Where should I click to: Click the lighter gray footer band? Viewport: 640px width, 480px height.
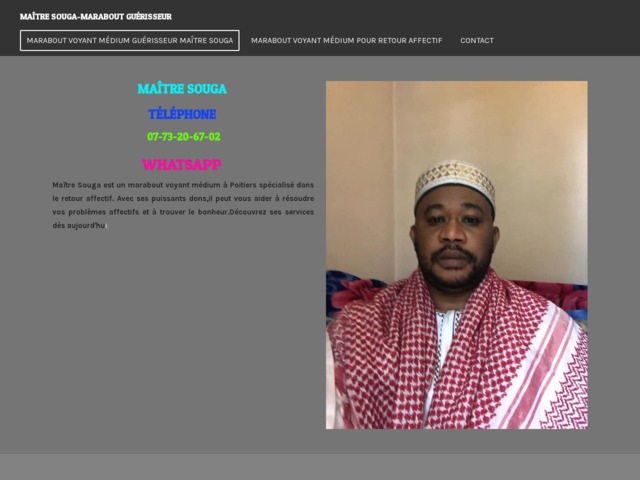(320, 467)
